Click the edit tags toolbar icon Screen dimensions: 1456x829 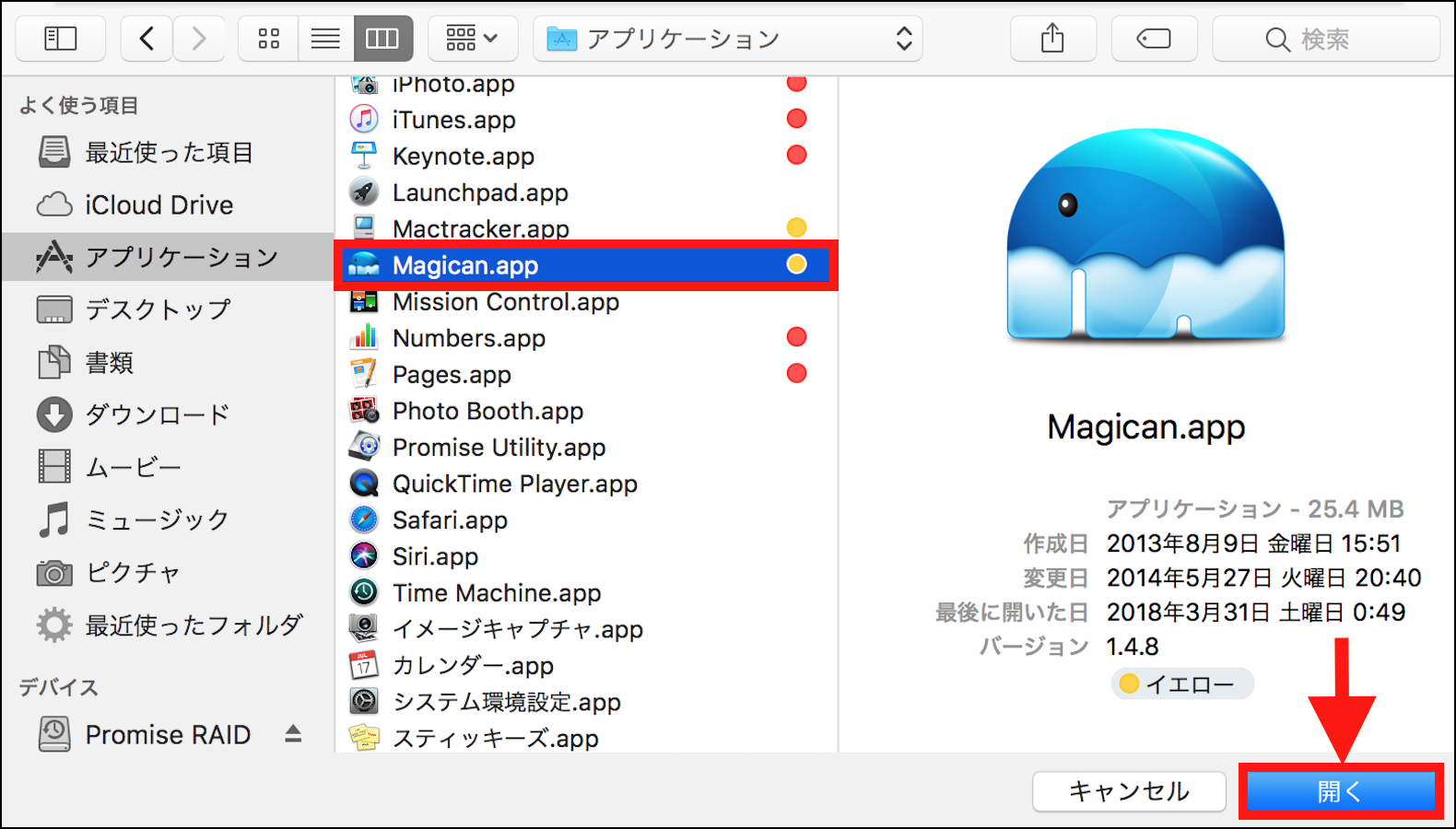(x=1154, y=39)
